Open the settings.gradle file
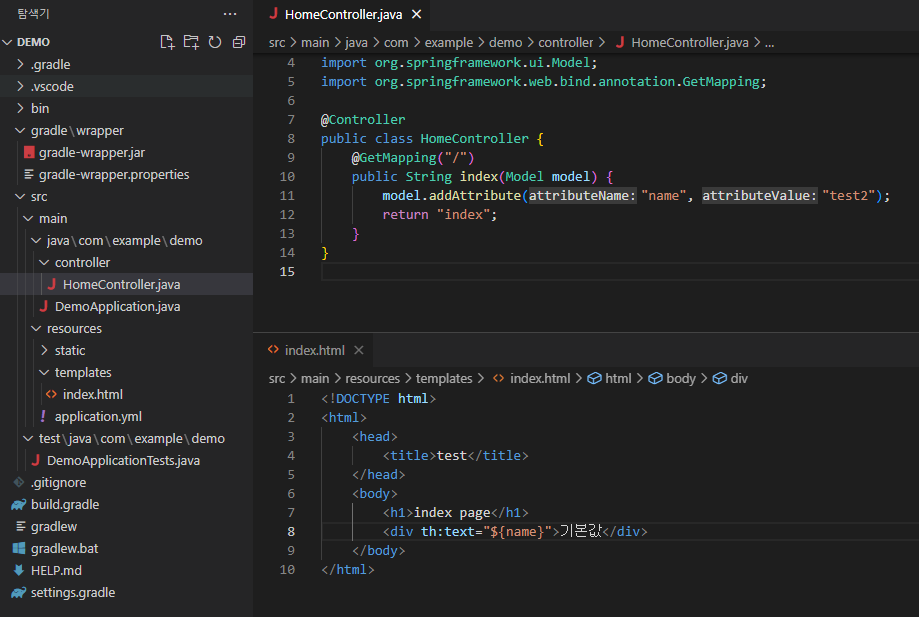919x617 pixels. coord(126,592)
